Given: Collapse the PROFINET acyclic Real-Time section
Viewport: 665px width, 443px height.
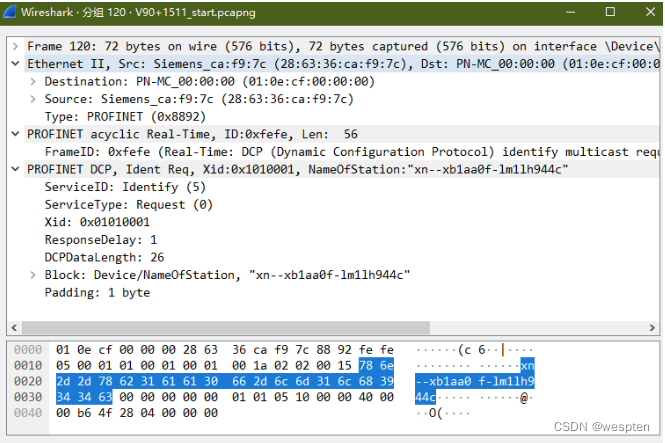Looking at the screenshot, I should [16, 134].
